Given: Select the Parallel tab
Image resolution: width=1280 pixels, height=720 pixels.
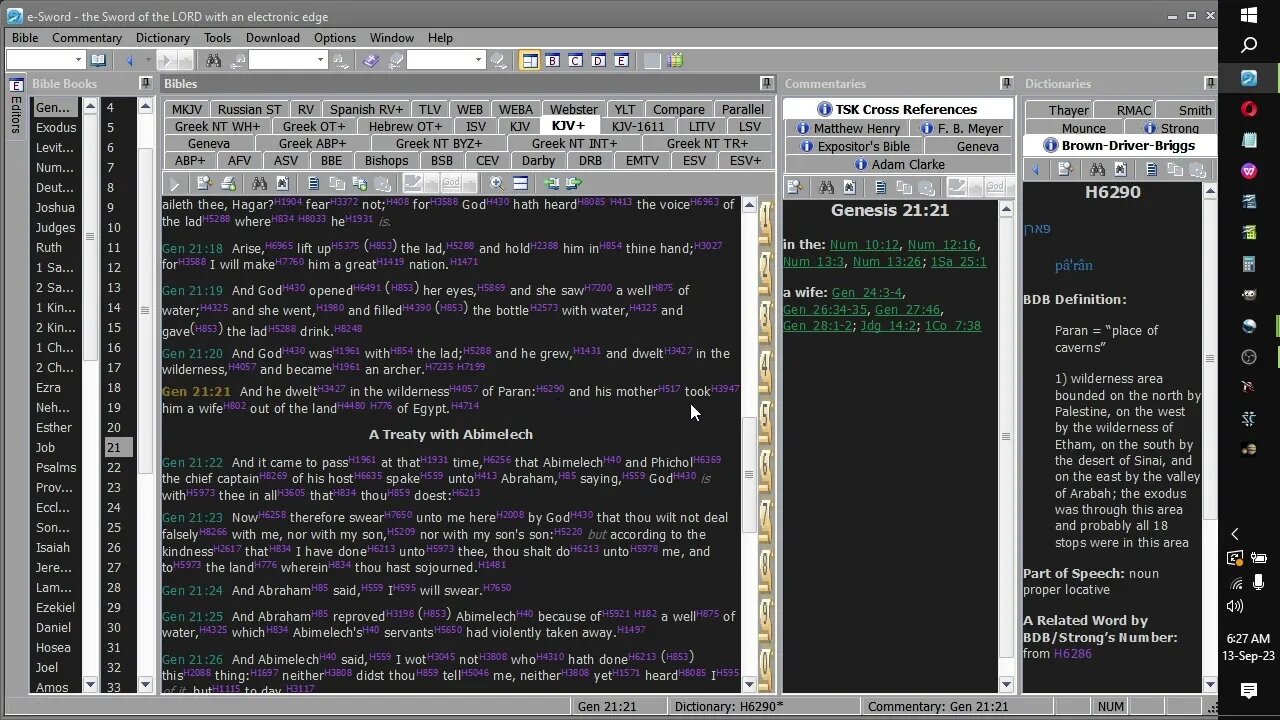Looking at the screenshot, I should (742, 109).
